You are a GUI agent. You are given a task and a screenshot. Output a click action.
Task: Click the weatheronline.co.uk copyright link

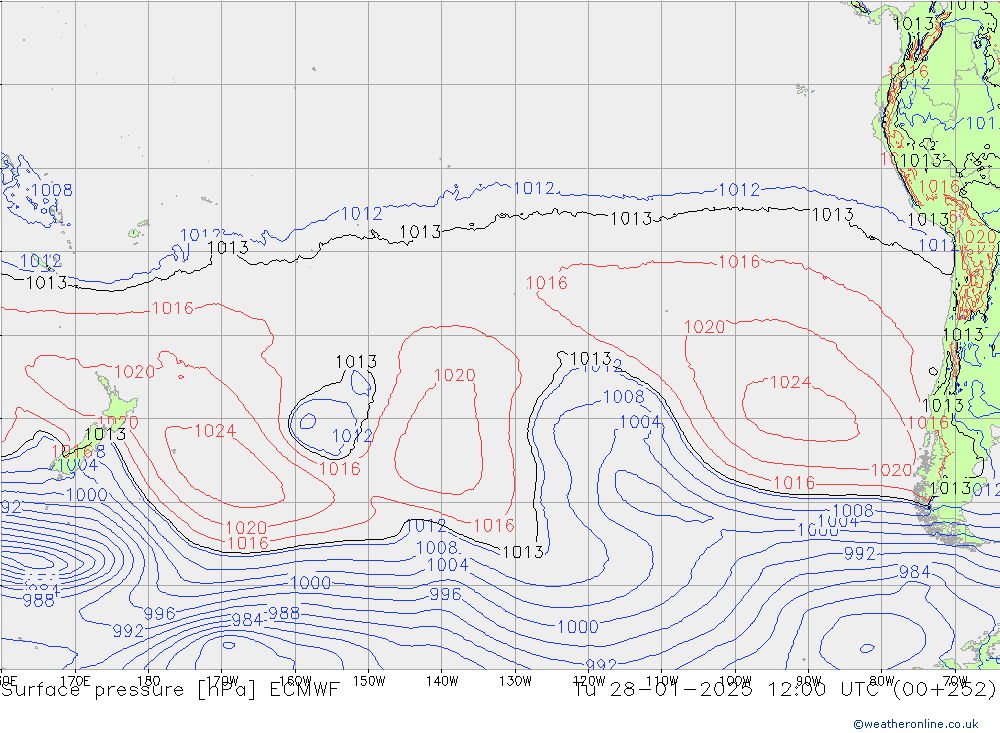point(915,723)
